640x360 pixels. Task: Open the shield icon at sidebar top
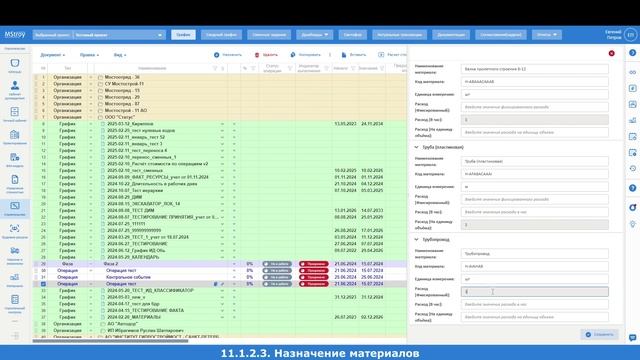(x=15, y=63)
